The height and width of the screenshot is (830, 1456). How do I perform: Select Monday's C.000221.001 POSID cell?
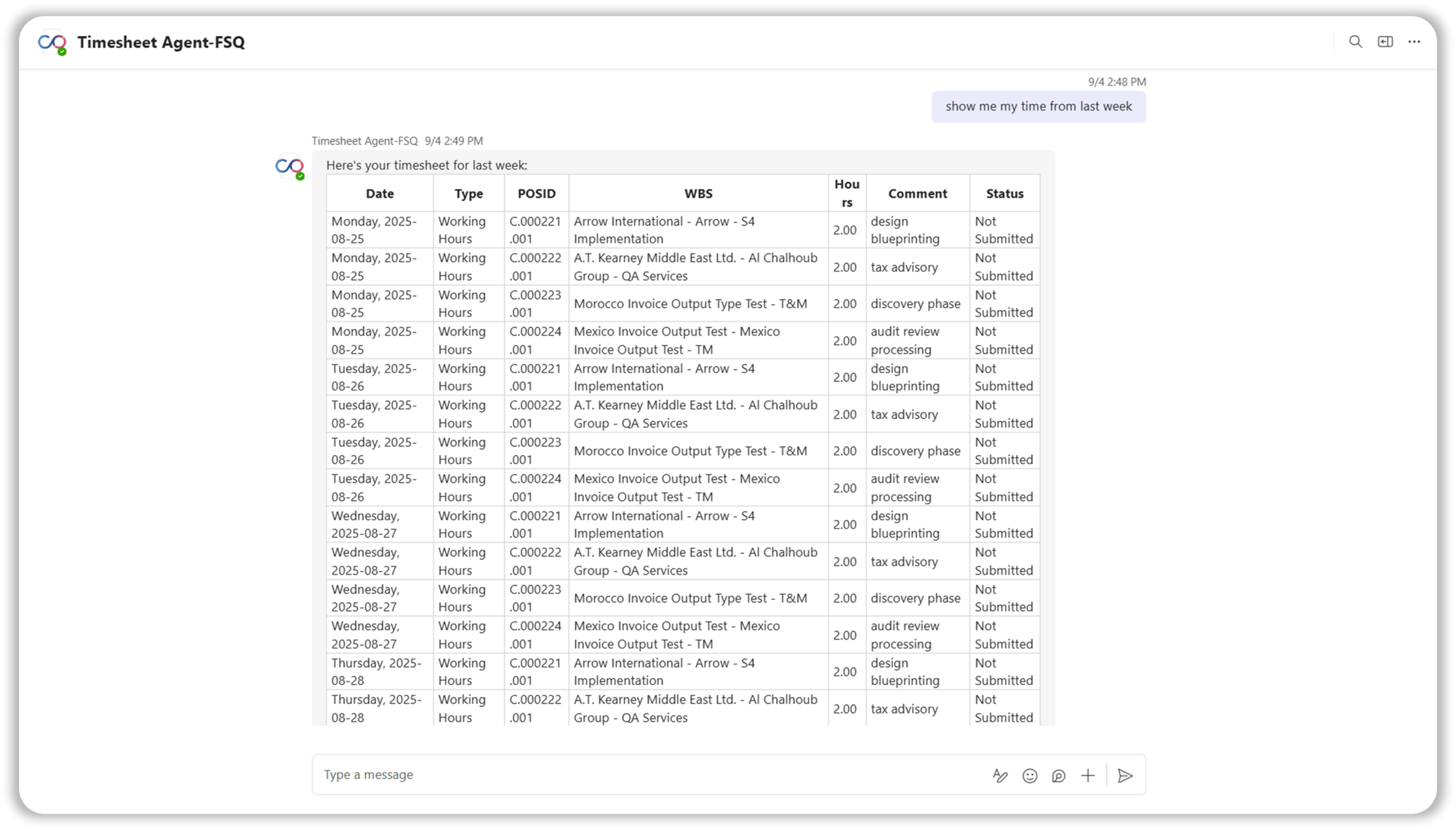[536, 230]
